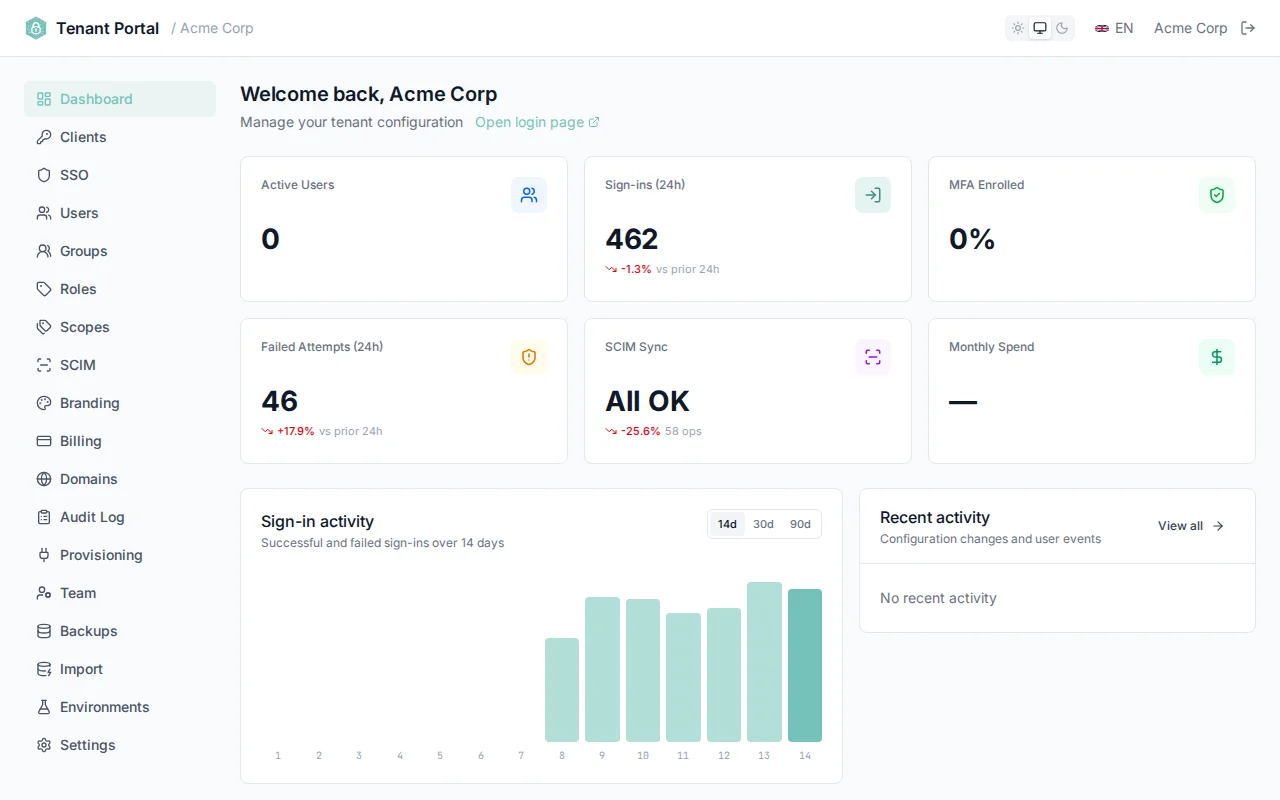Switch to dark theme moon icon
Viewport: 1280px width, 800px height.
click(x=1062, y=28)
